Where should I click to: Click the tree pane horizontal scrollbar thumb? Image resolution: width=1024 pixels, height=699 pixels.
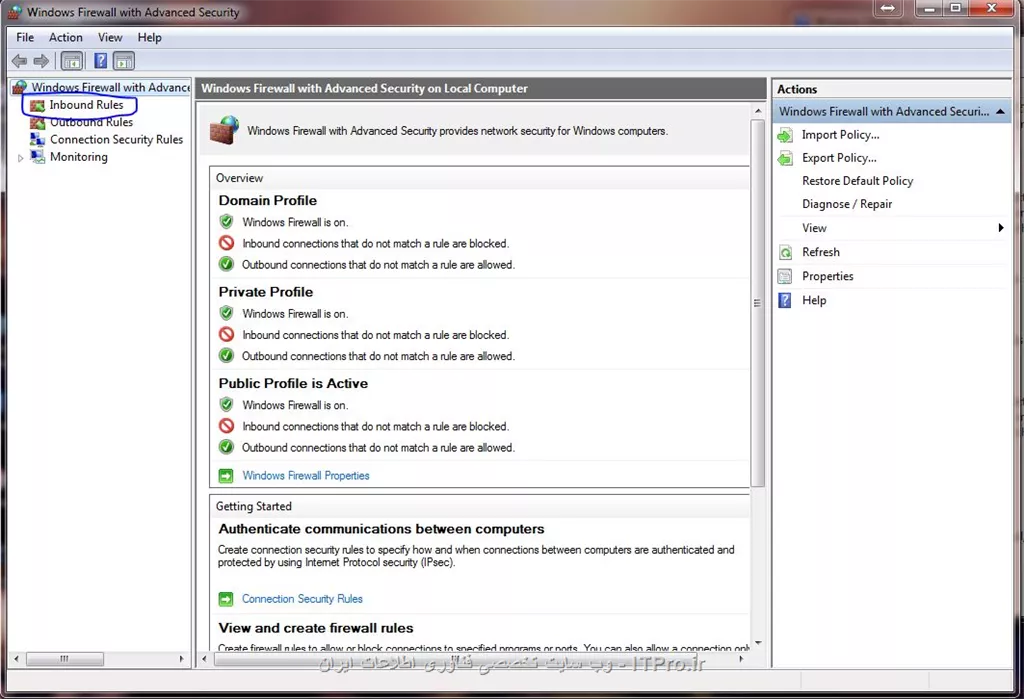[65, 659]
